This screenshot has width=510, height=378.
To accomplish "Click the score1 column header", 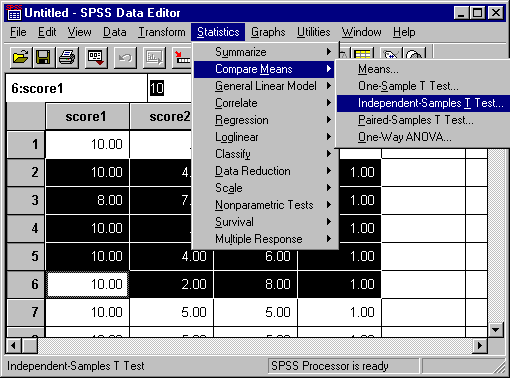I will [x=87, y=116].
